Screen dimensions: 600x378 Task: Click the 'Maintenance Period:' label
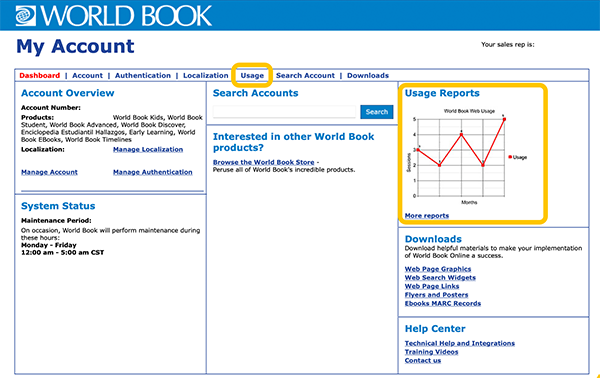[x=56, y=220]
